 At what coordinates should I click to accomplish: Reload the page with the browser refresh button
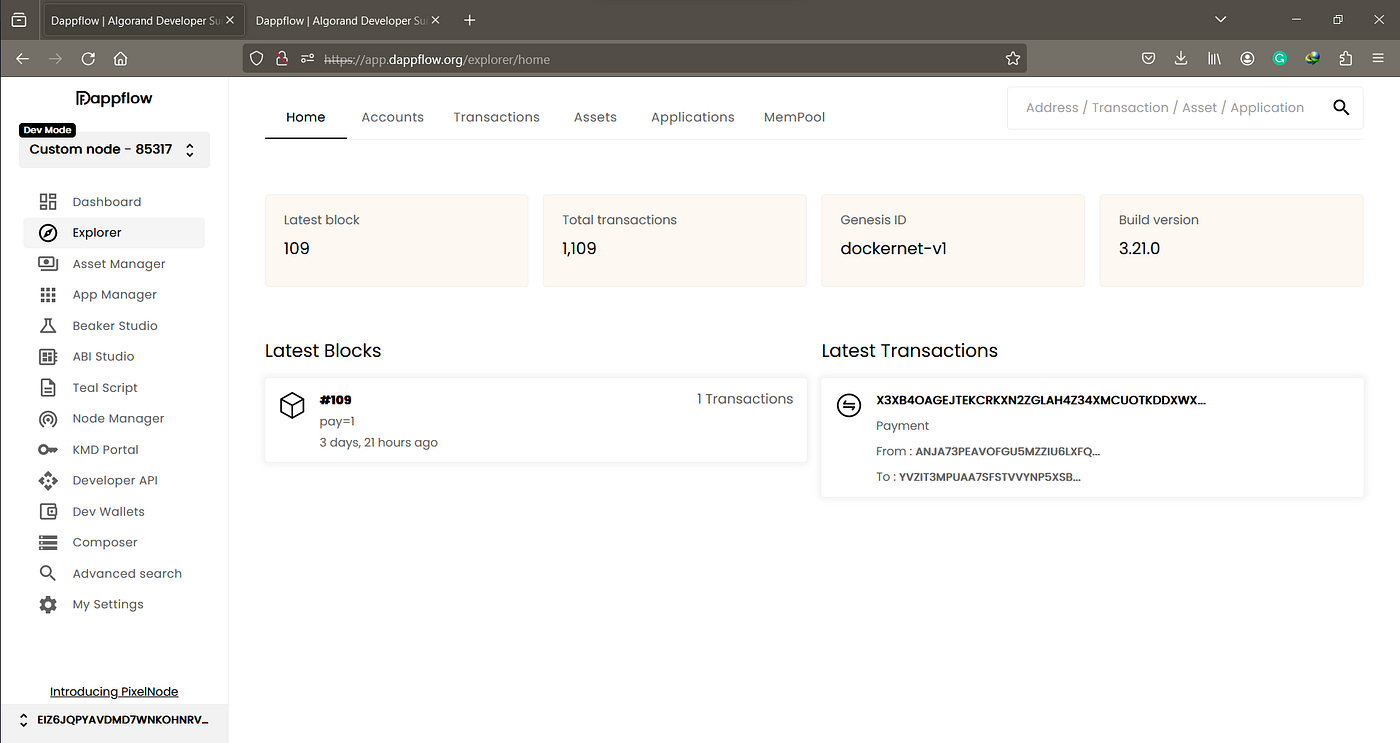click(88, 59)
